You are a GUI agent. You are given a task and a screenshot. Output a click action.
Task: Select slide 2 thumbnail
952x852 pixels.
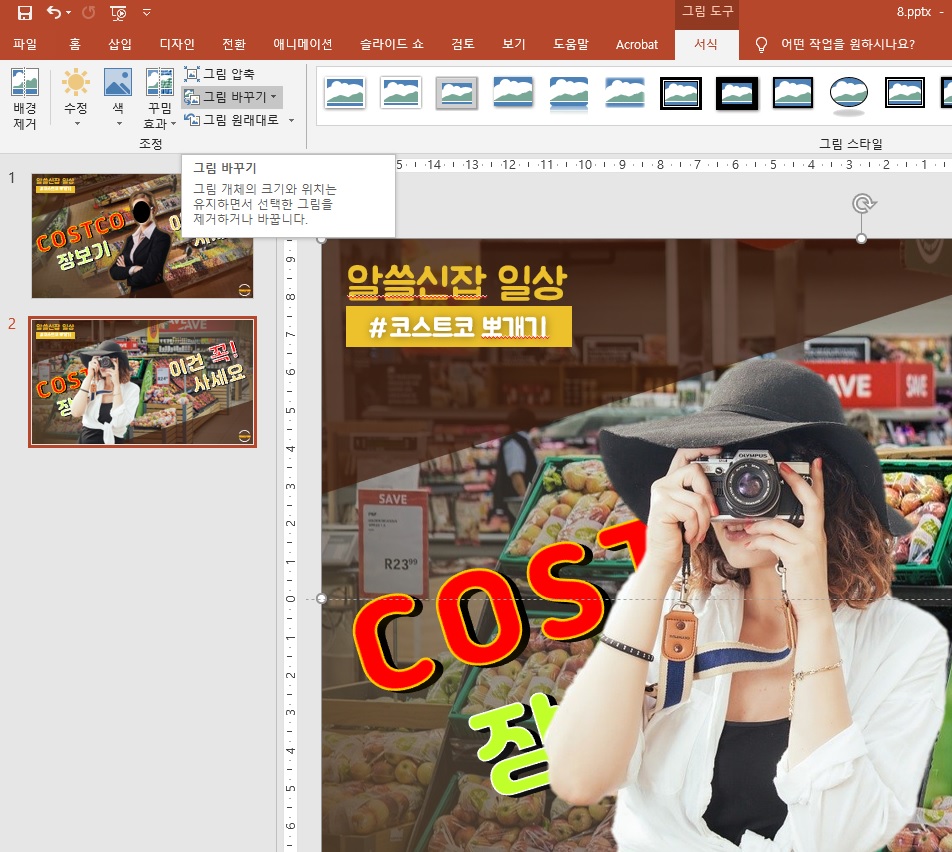pyautogui.click(x=142, y=382)
